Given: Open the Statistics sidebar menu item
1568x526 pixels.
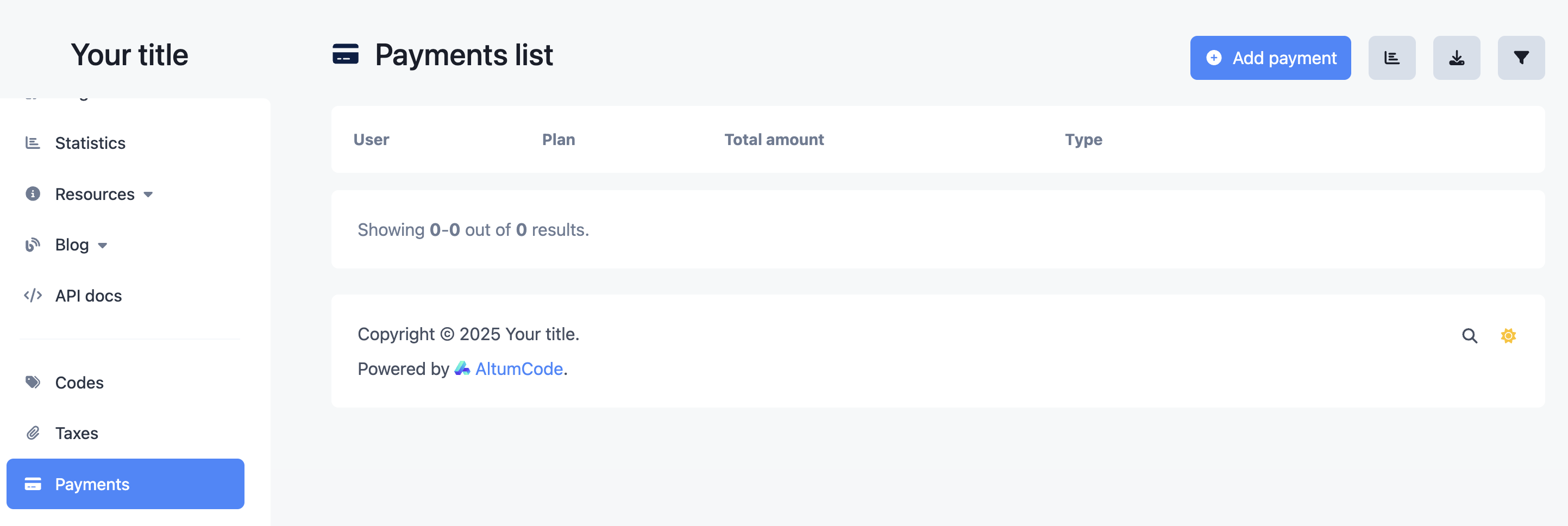Looking at the screenshot, I should point(90,143).
